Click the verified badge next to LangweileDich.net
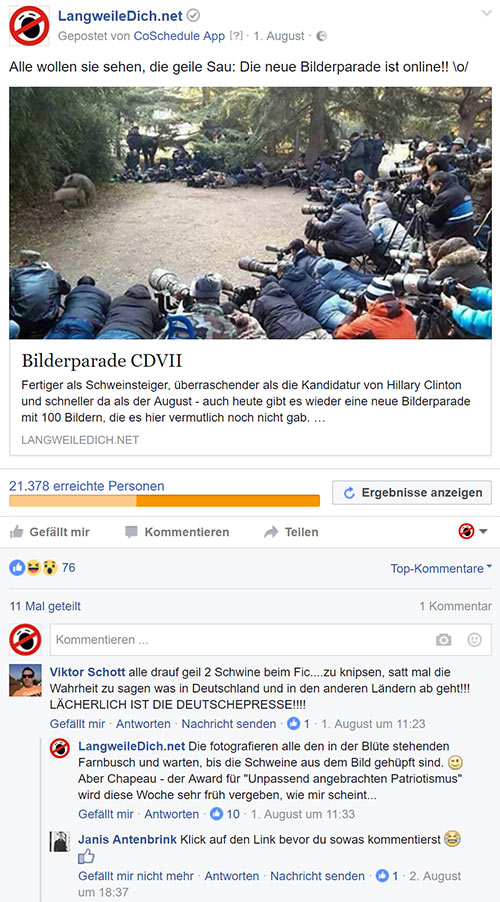The height and width of the screenshot is (902, 500). coord(194,16)
